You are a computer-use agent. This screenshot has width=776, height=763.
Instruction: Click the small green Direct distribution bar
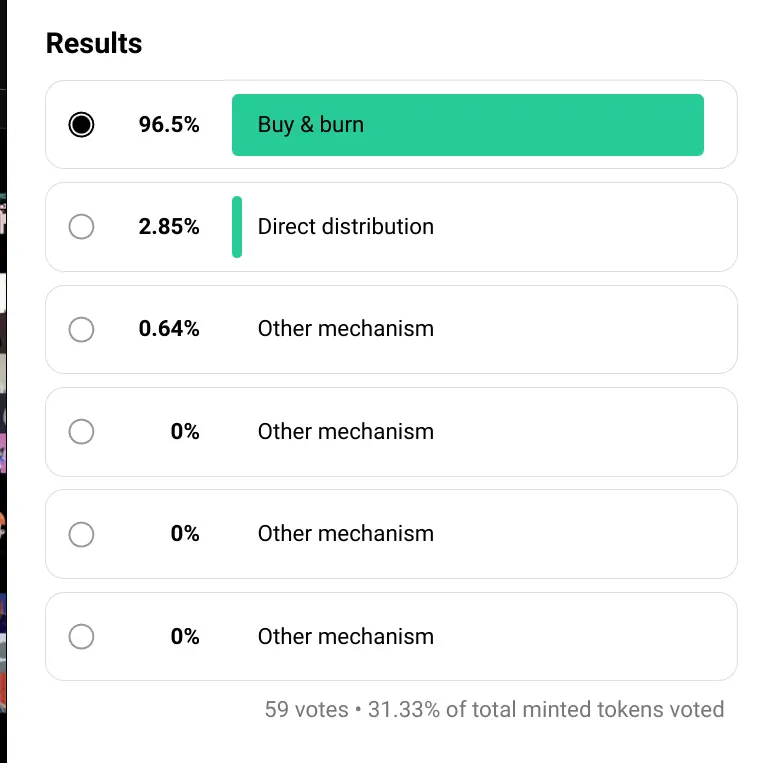coord(237,227)
